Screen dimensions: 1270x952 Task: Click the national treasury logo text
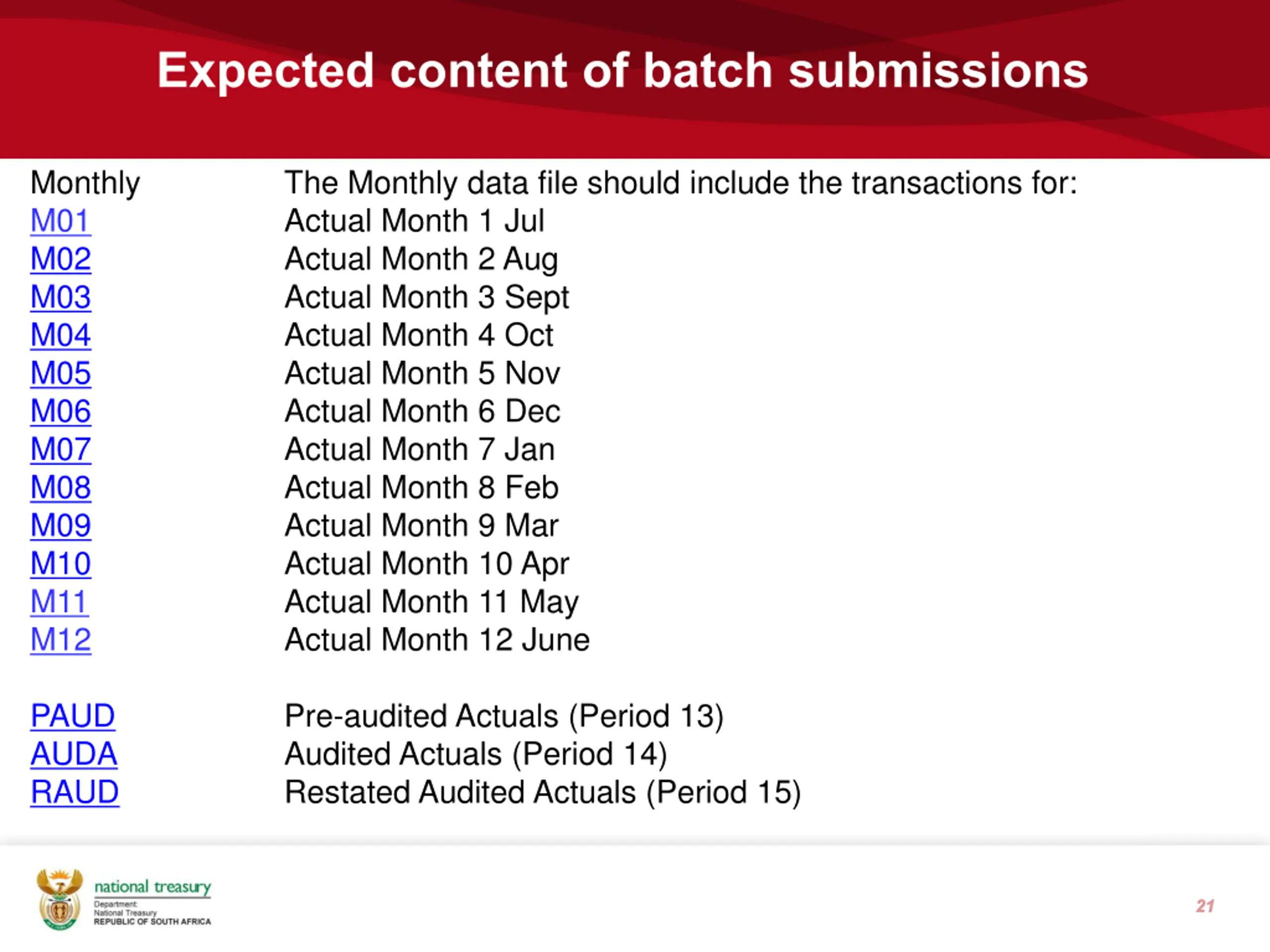pos(153,887)
